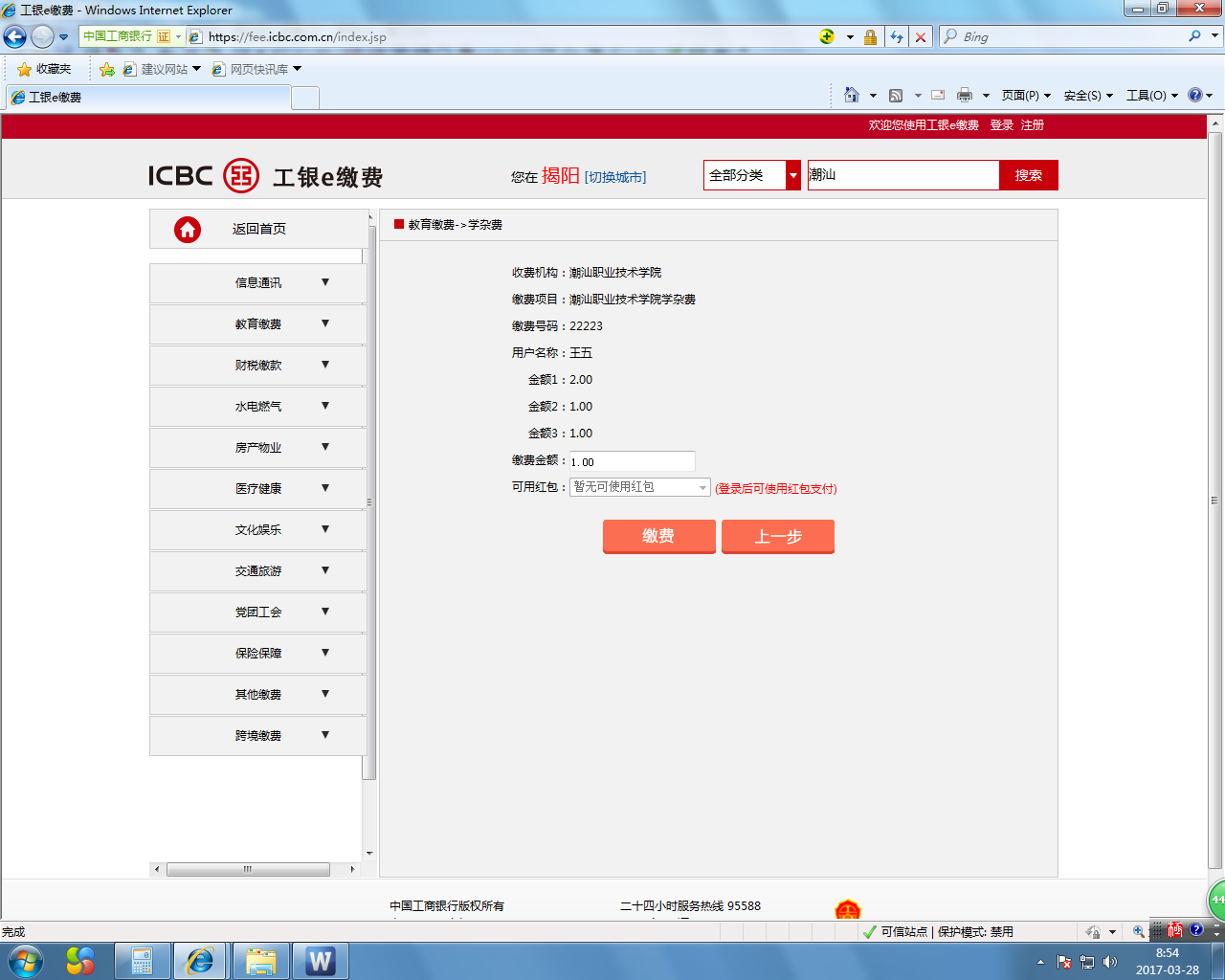Expand the 其他缴费 category

pos(258,695)
